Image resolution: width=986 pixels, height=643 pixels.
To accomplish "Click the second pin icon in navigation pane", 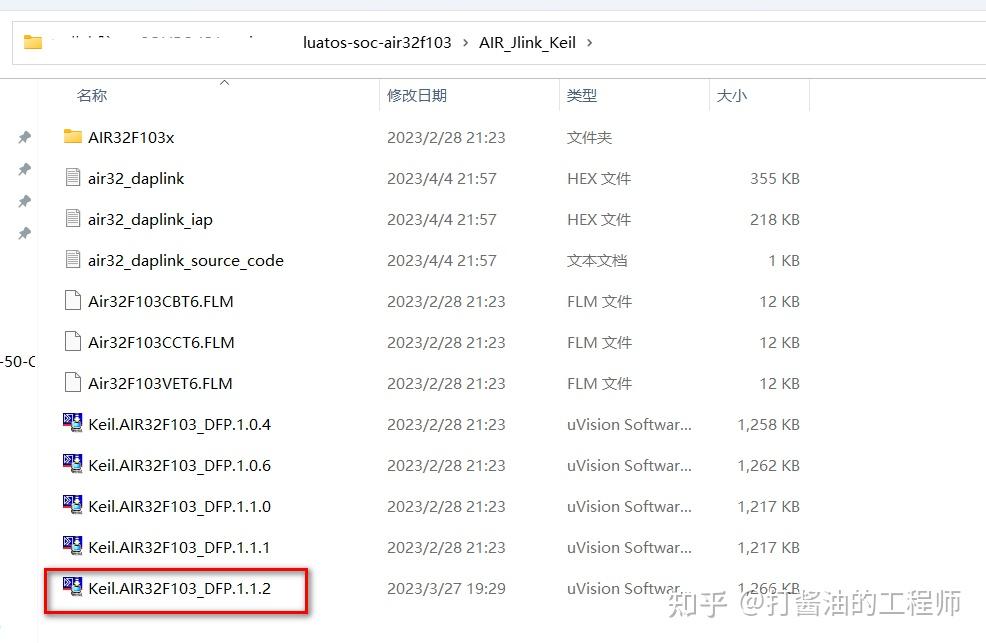I will click(25, 168).
